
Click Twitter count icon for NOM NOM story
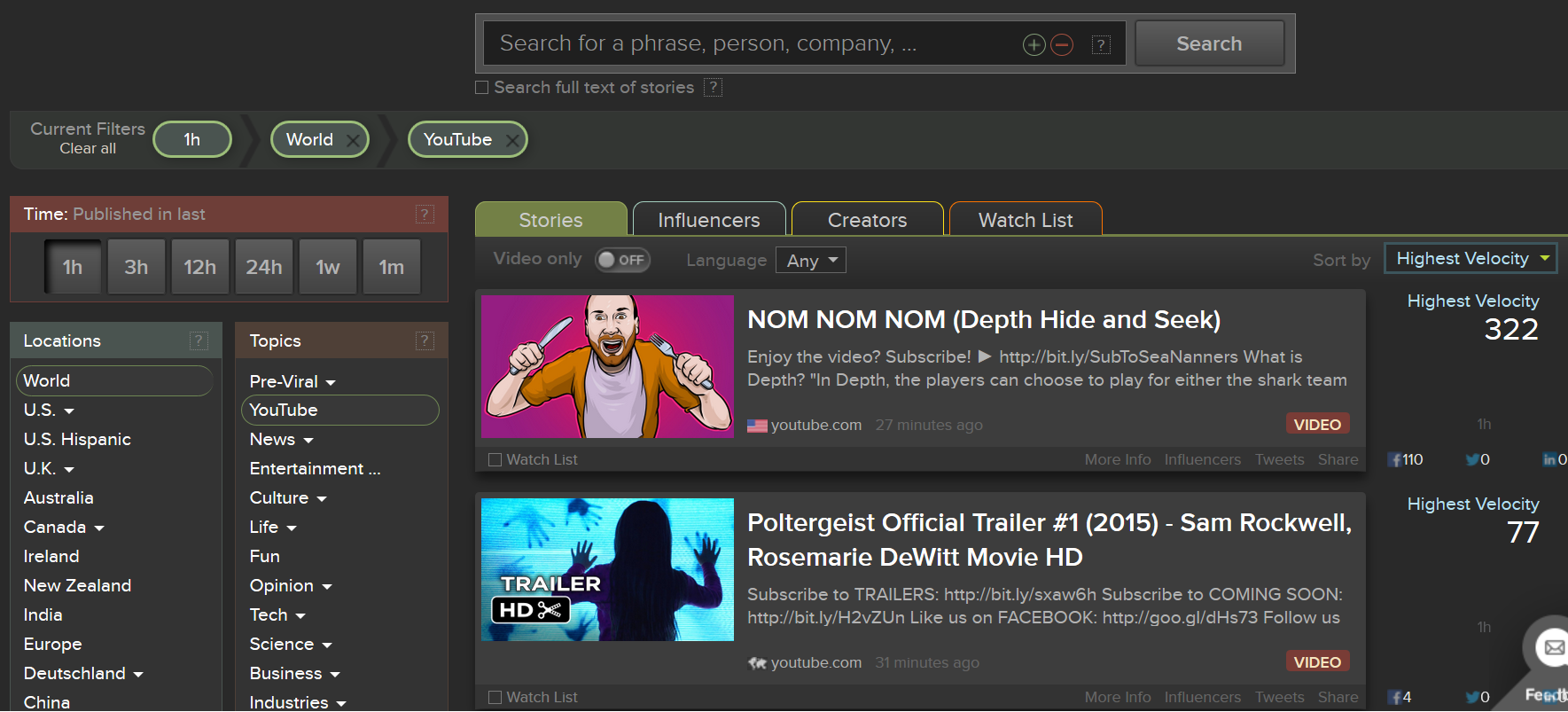[1472, 459]
